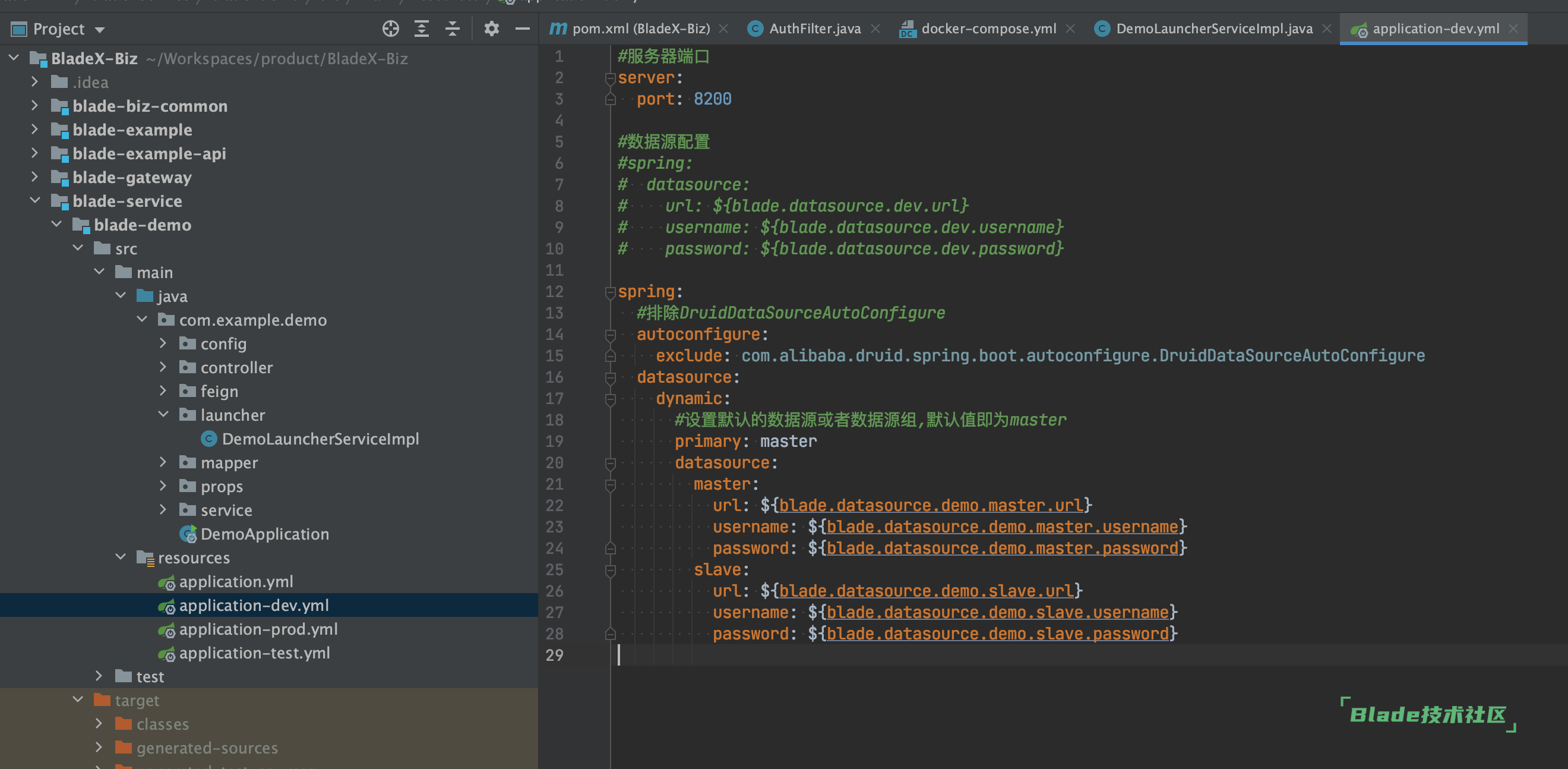Close the application-dev.yml tab
The height and width of the screenshot is (769, 1568).
(1513, 29)
